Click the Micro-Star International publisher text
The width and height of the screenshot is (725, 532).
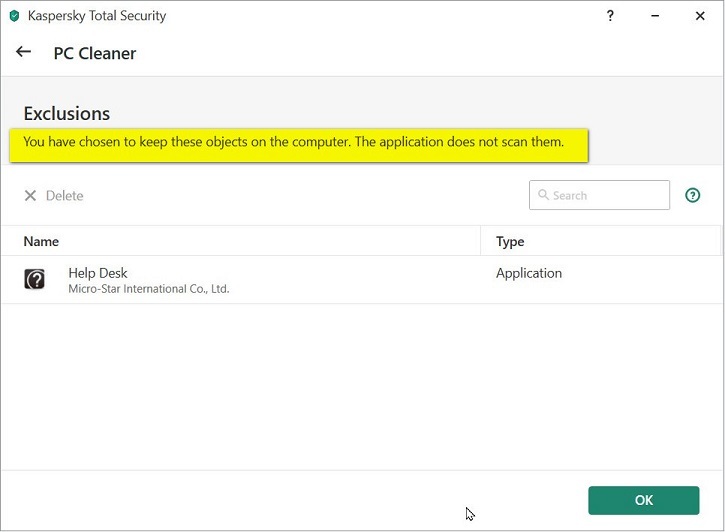[148, 289]
